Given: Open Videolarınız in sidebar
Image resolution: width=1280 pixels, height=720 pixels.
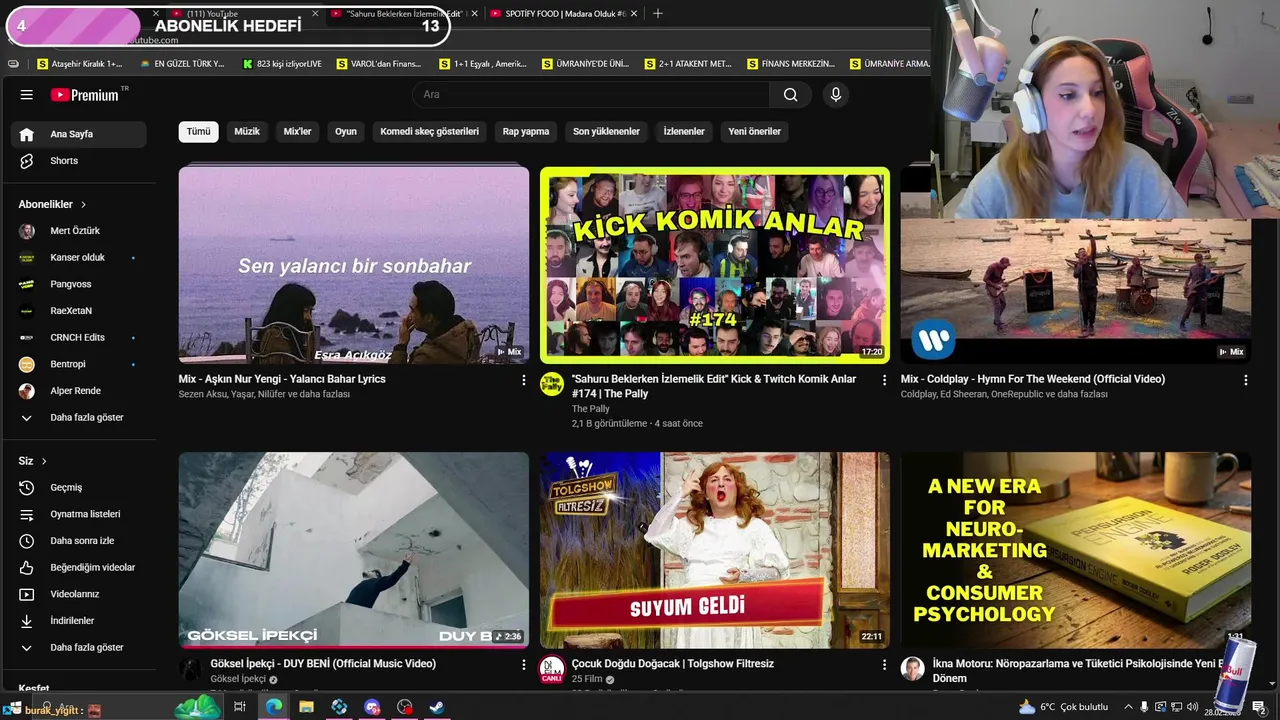Looking at the screenshot, I should tap(79, 594).
